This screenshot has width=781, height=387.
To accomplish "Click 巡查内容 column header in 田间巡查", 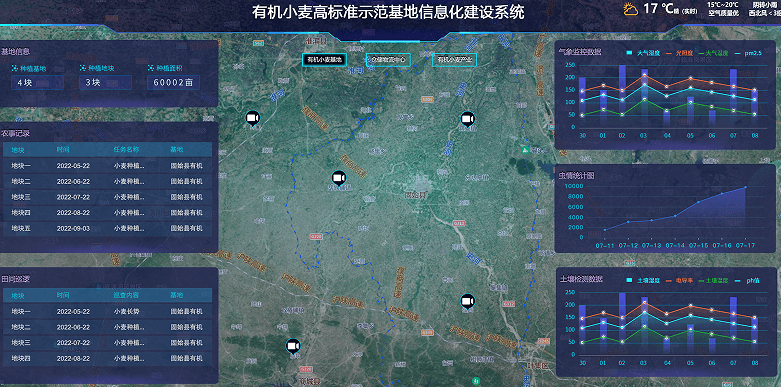I will 126,295.
